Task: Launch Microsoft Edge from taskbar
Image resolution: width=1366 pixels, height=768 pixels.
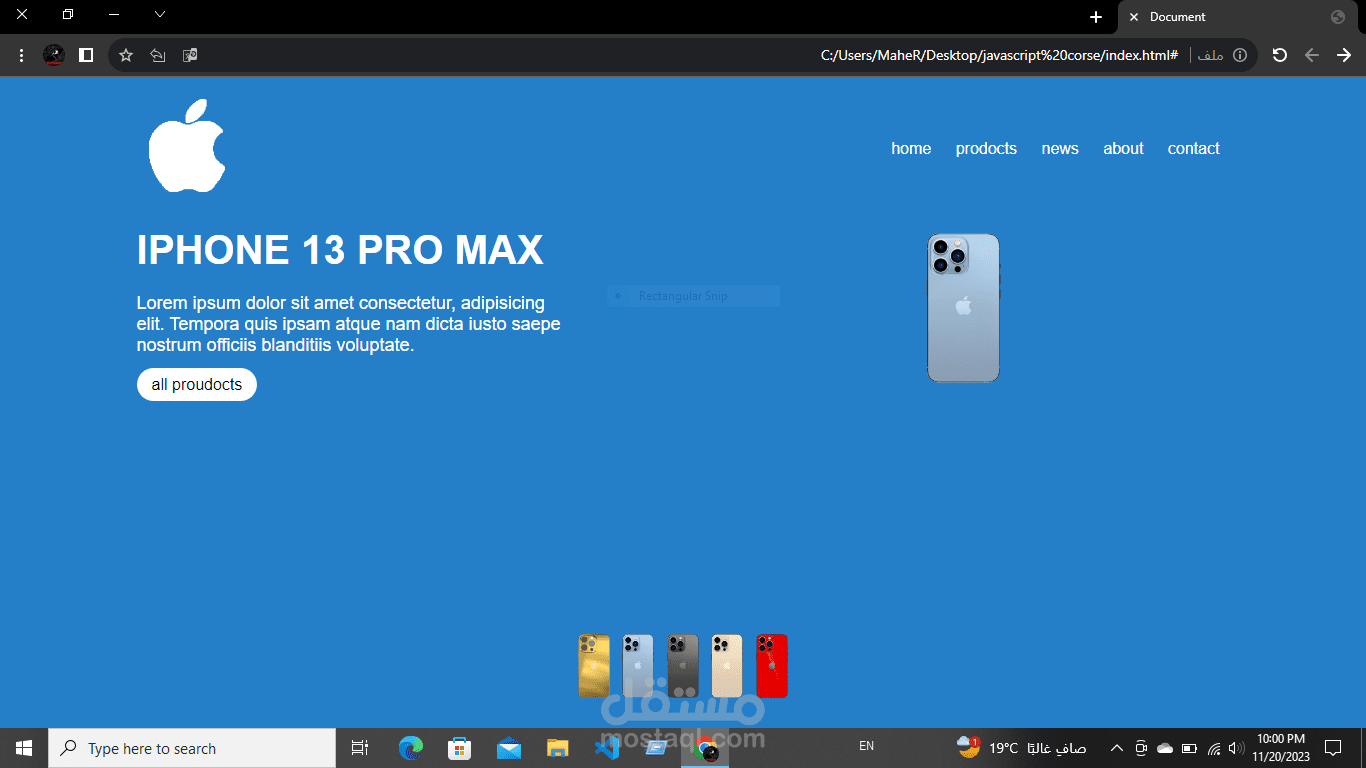Action: 411,748
